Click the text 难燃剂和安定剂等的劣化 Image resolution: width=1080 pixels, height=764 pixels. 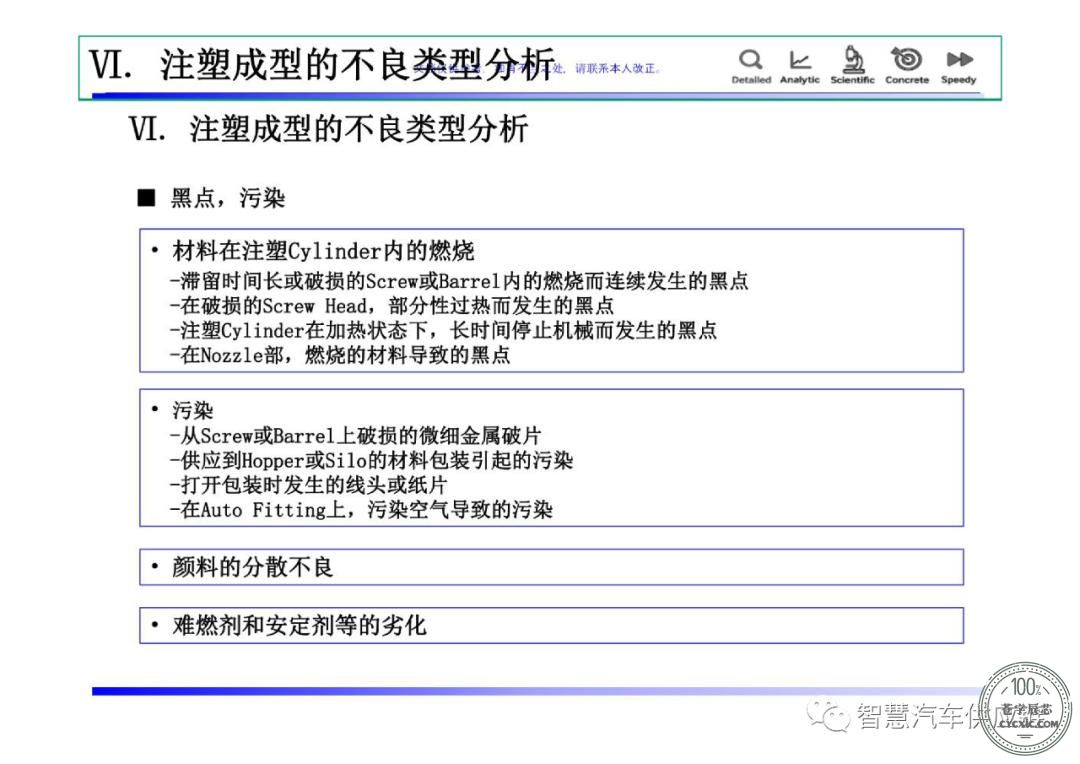[299, 626]
